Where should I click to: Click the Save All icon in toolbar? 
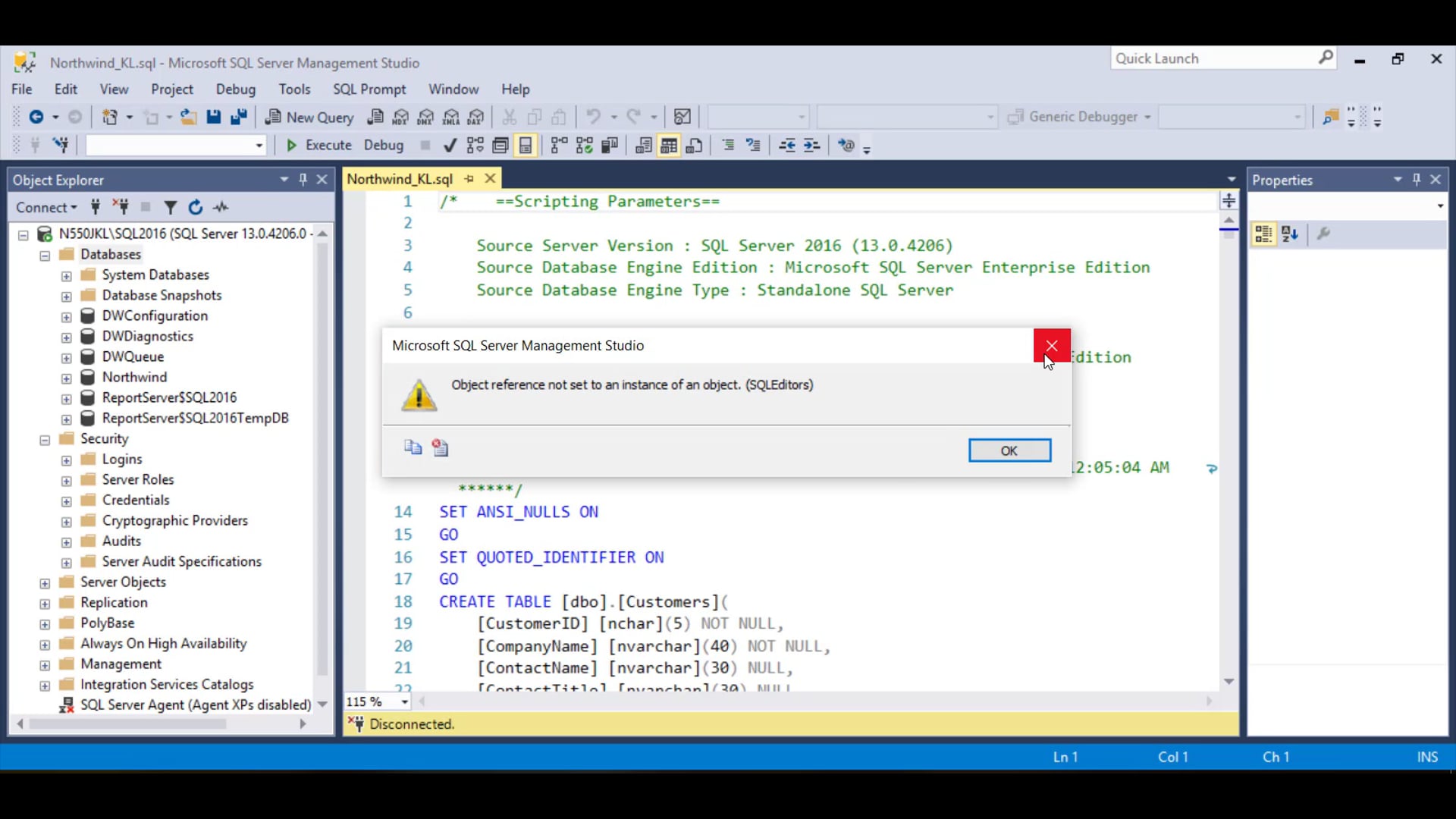click(239, 117)
